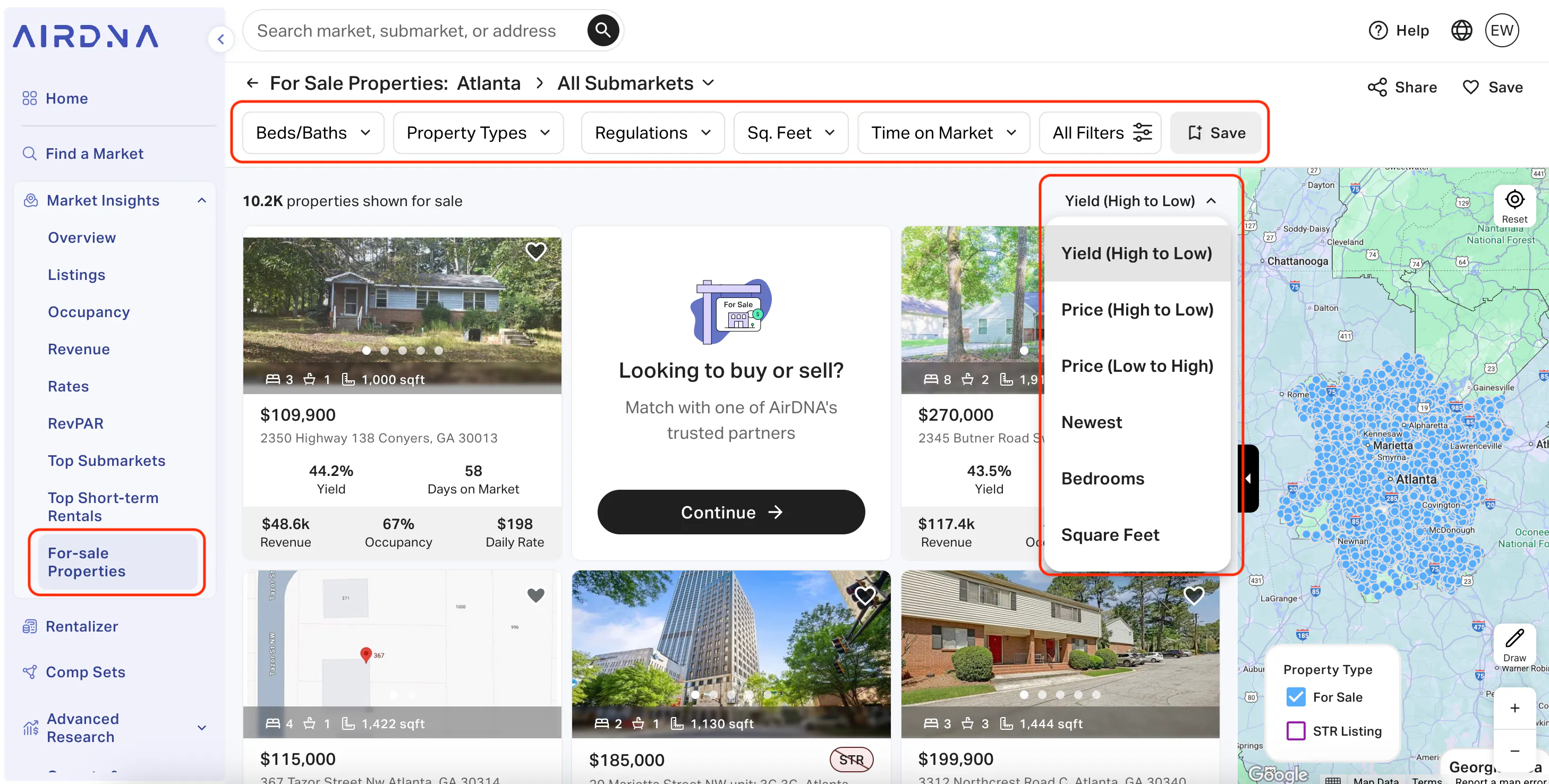Click the Comp Sets icon
1549x784 pixels.
(x=29, y=671)
